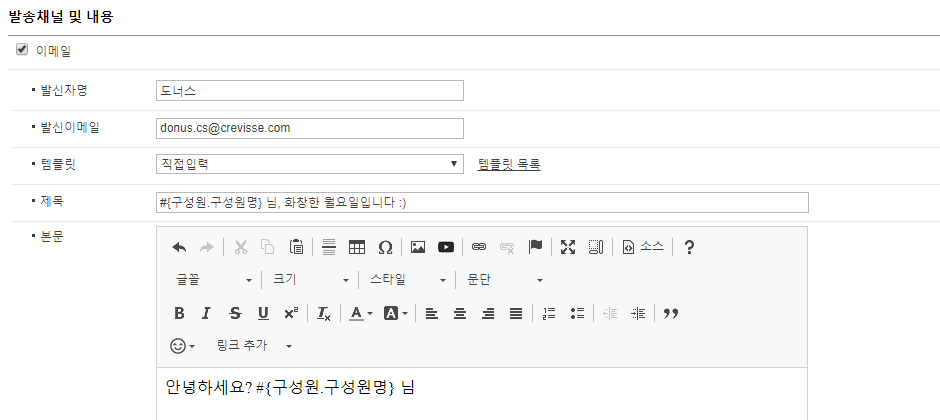This screenshot has width=940, height=420.
Task: Center align the text
Action: click(x=460, y=313)
